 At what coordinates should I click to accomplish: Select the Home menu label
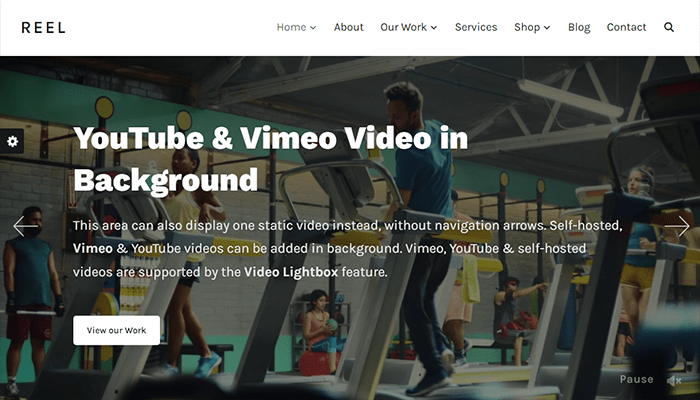tap(291, 28)
